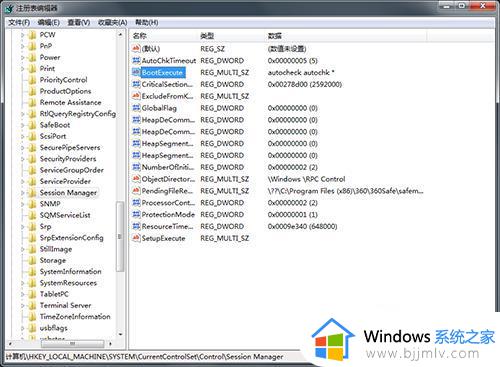This screenshot has width=500, height=367.
Task: Select the ProtectionMode value name
Action: (x=168, y=214)
